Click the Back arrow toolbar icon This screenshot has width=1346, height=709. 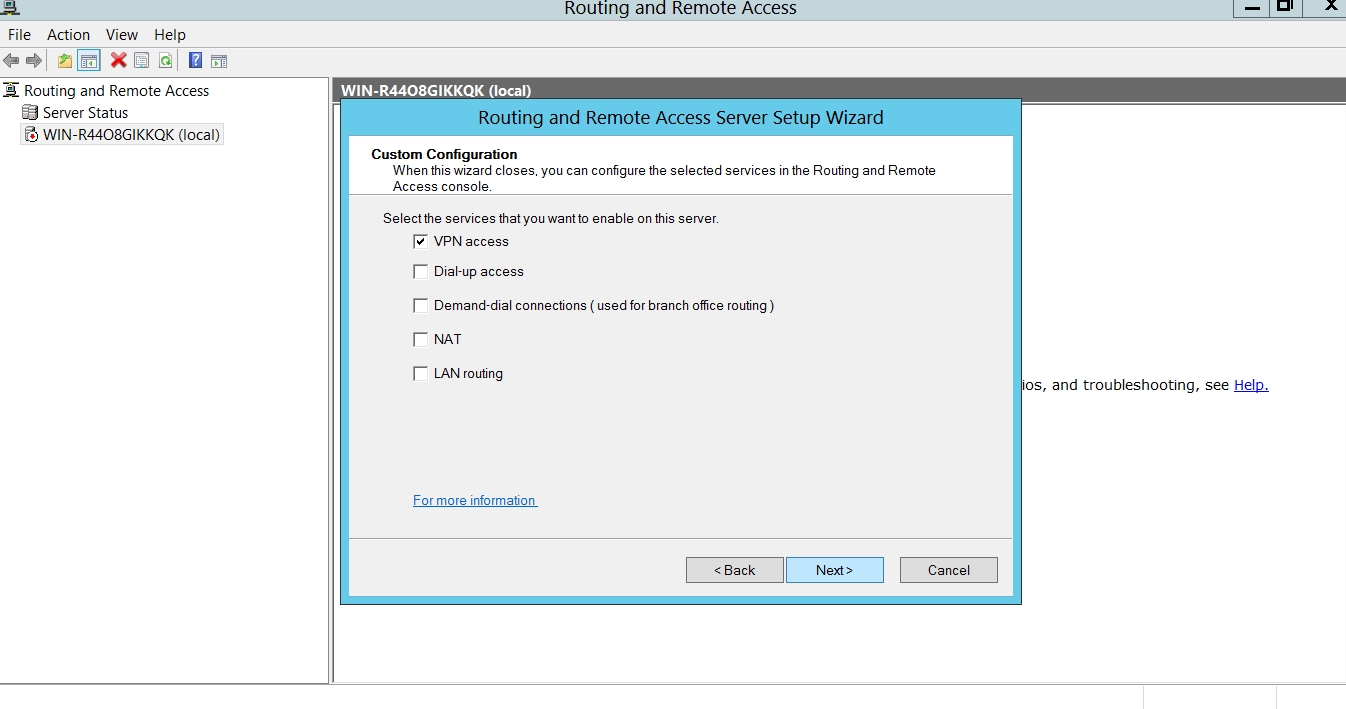11,61
